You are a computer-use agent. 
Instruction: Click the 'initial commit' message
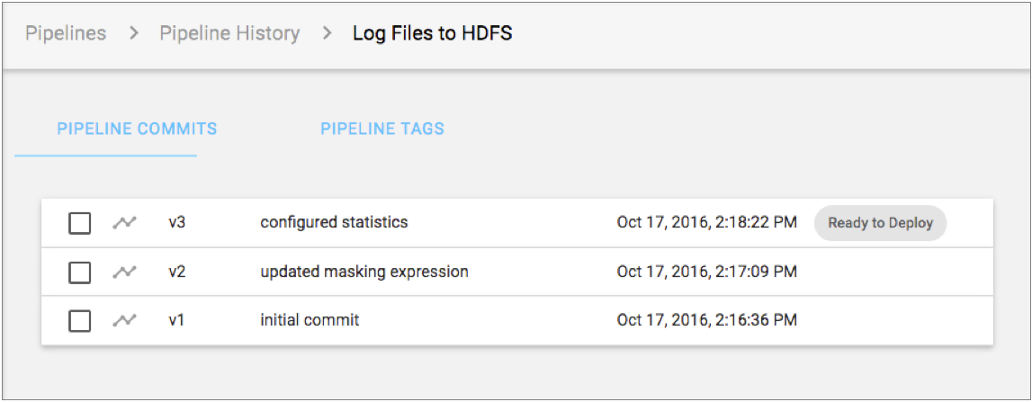[309, 321]
